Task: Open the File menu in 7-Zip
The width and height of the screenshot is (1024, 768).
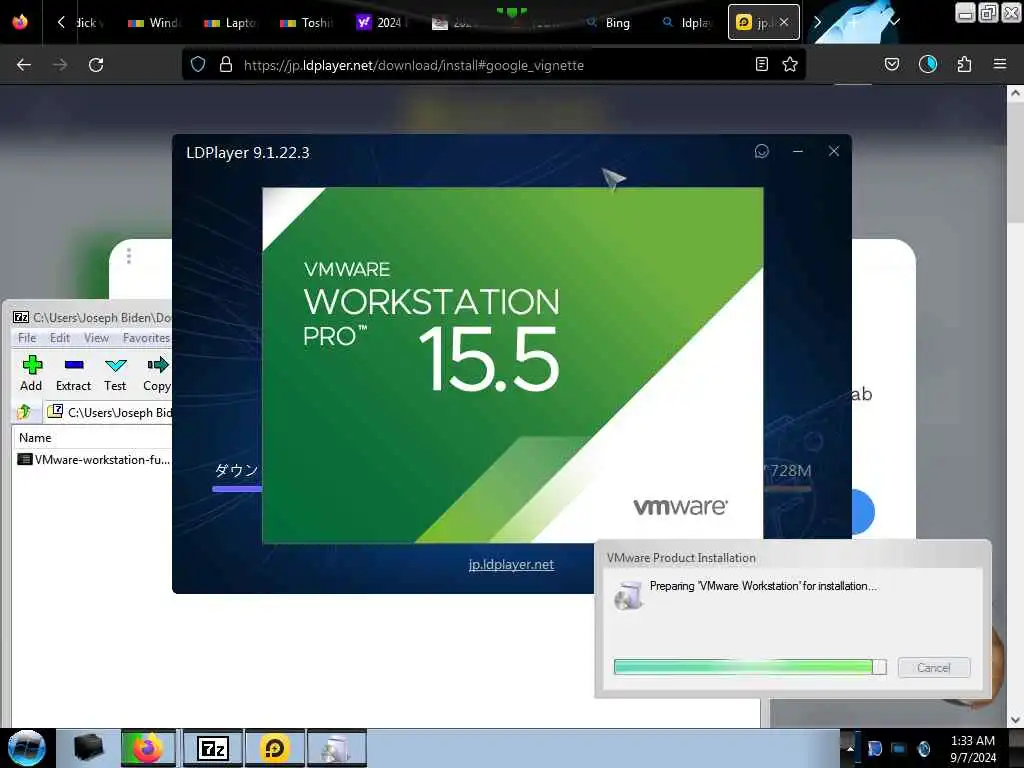Action: coord(27,338)
